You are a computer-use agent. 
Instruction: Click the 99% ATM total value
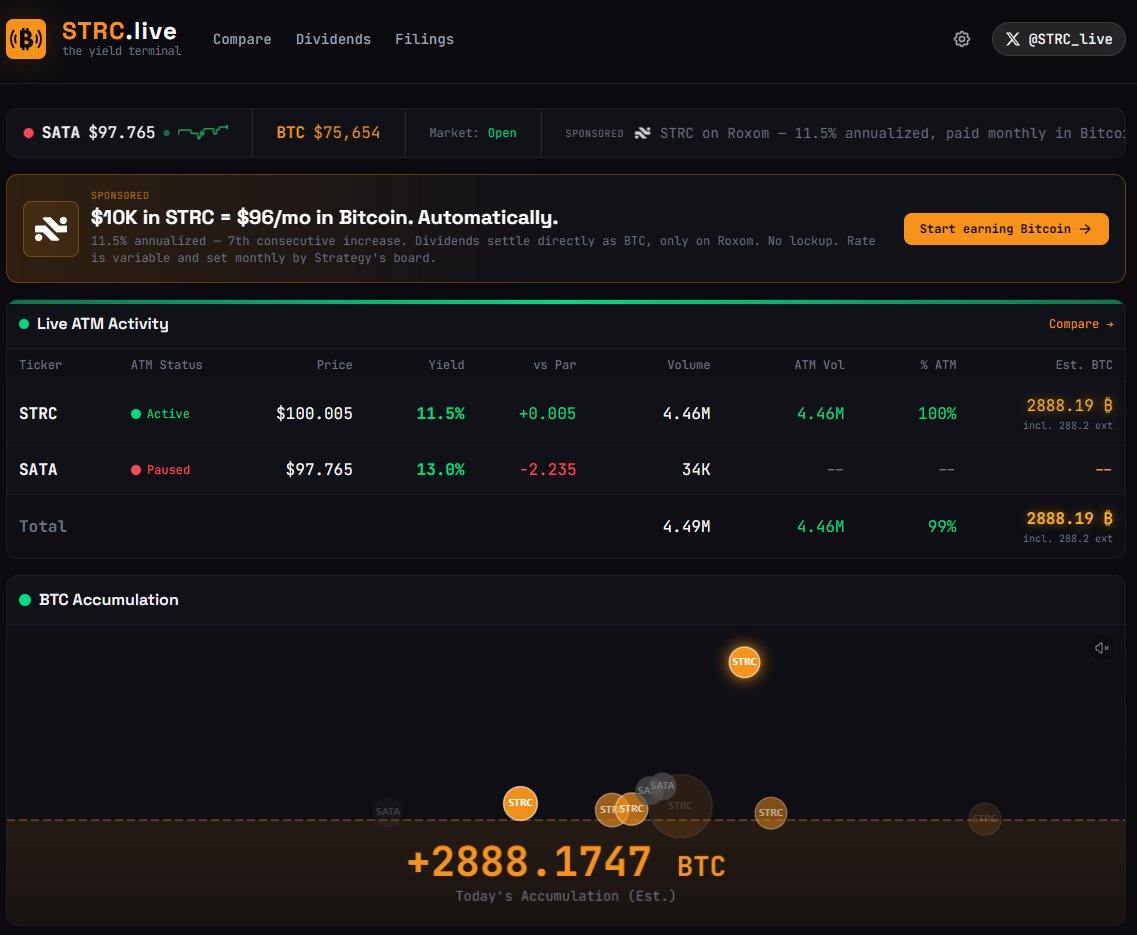coord(942,527)
